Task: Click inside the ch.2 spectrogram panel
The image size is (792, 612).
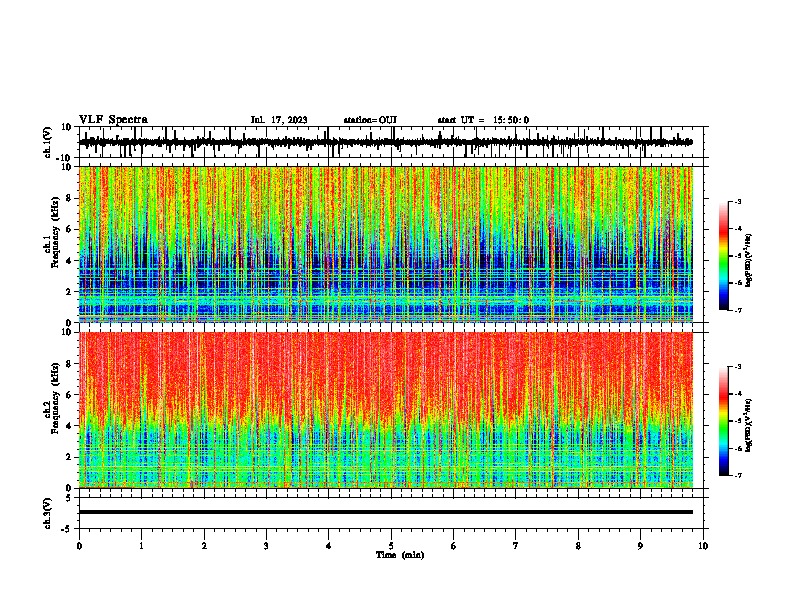Action: (x=386, y=410)
